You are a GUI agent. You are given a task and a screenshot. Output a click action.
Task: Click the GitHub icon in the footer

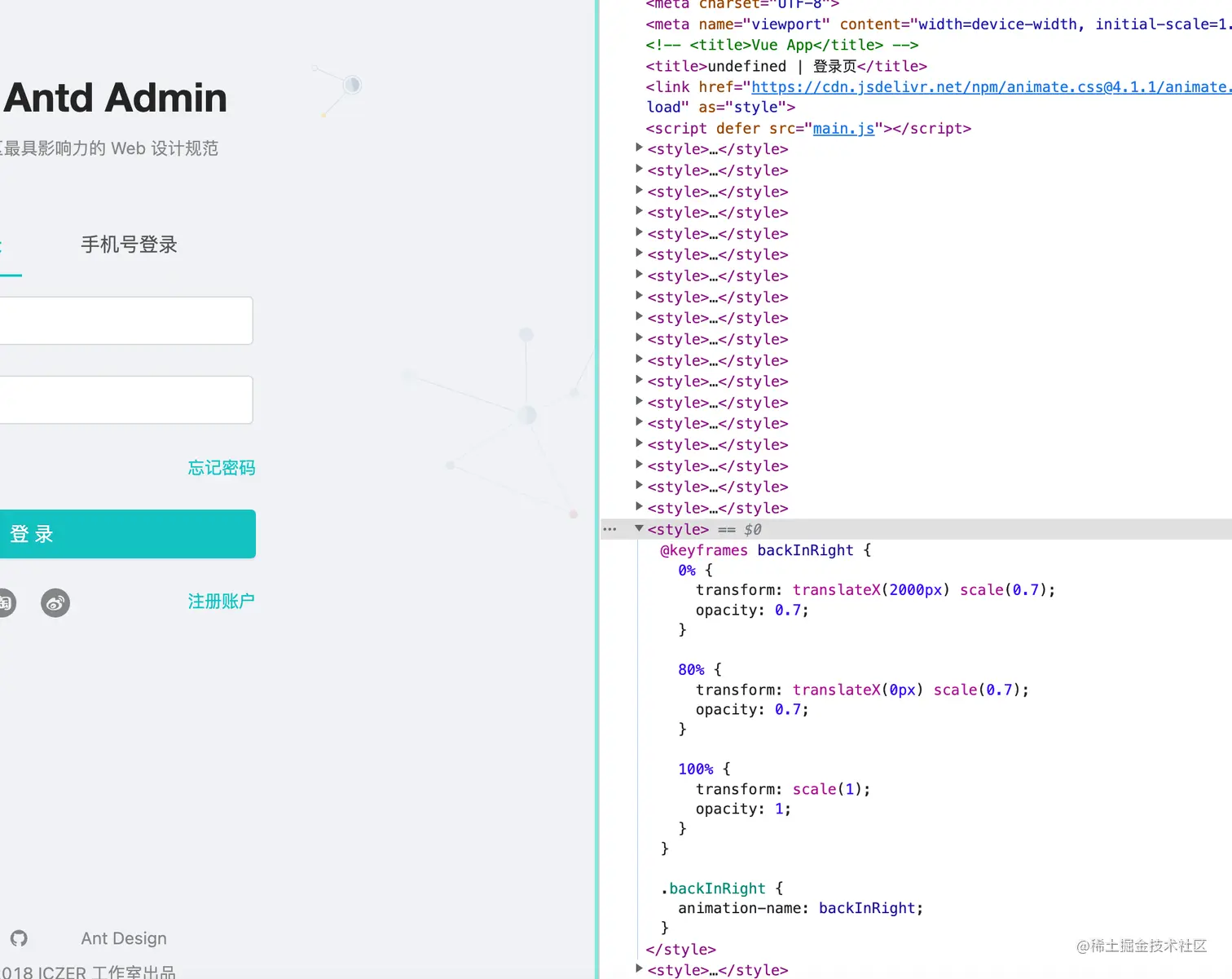tap(19, 938)
